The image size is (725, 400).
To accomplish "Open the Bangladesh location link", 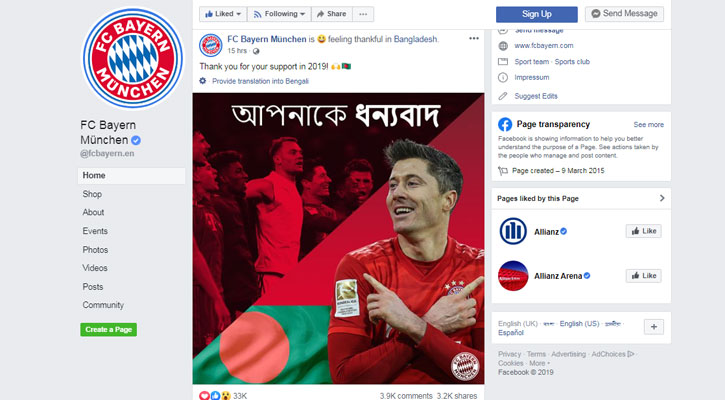I will pos(415,39).
